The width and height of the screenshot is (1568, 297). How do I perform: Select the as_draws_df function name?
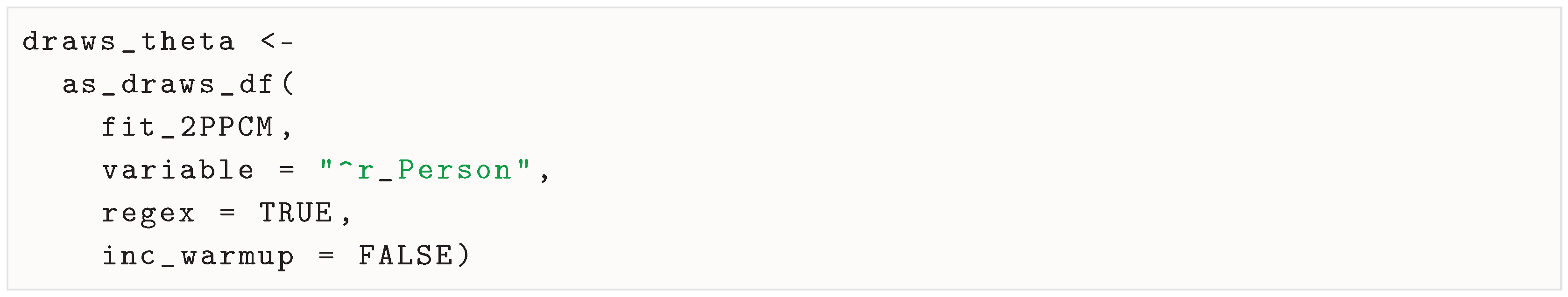tap(167, 84)
